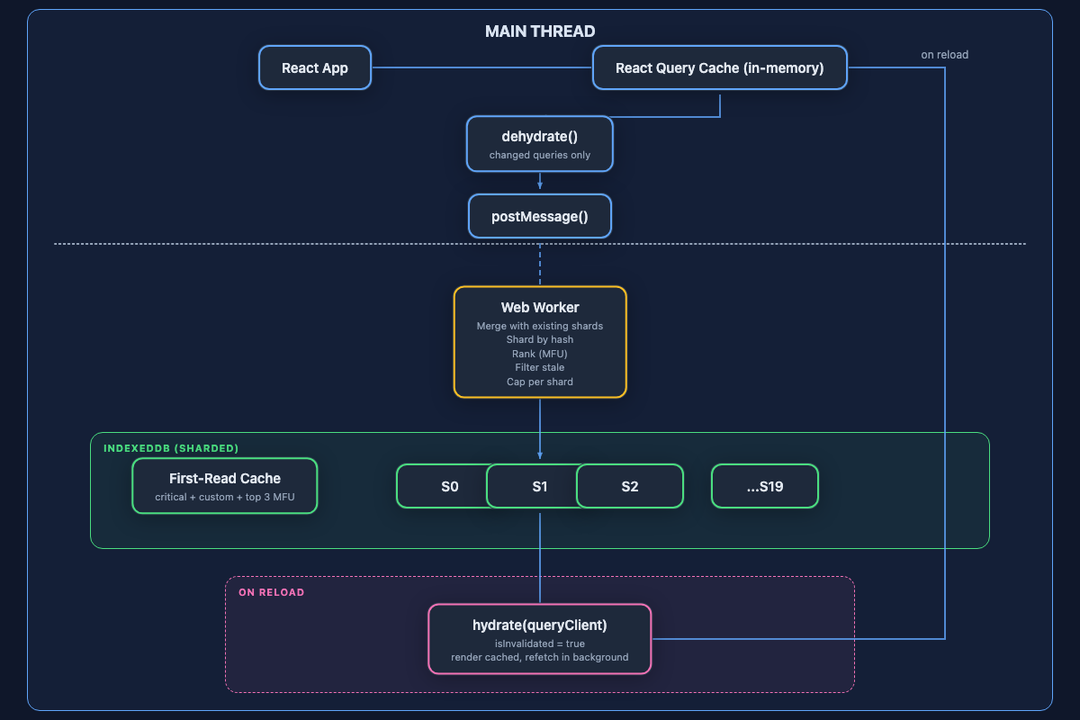The image size is (1080, 720).
Task: Click the React App node
Action: point(315,68)
